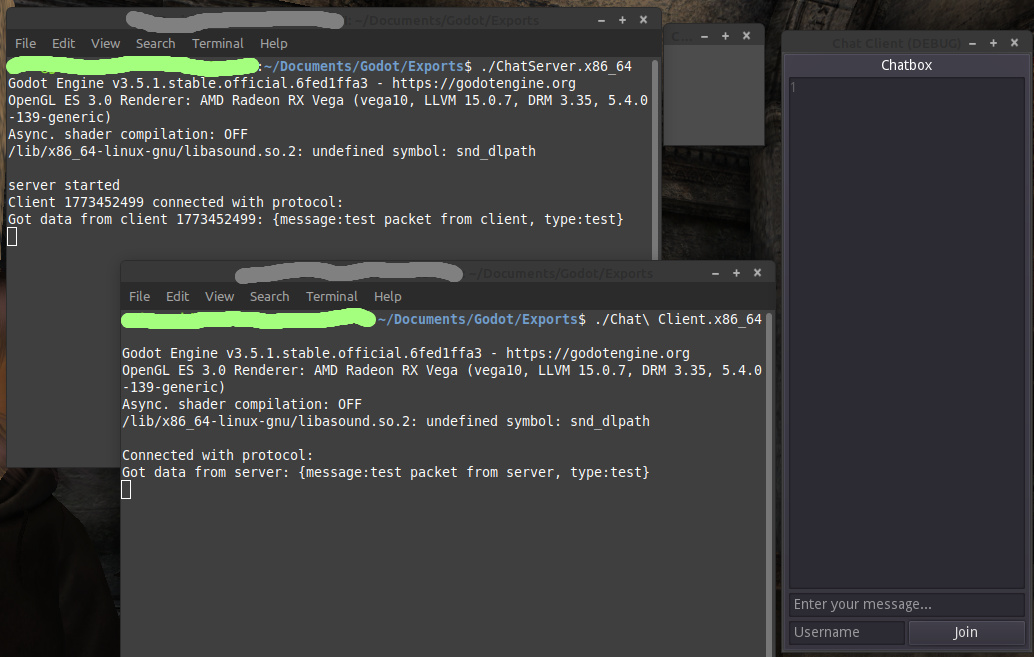Minimize the terminal running Chat Client.x86_64
1034x657 pixels.
pos(715,273)
